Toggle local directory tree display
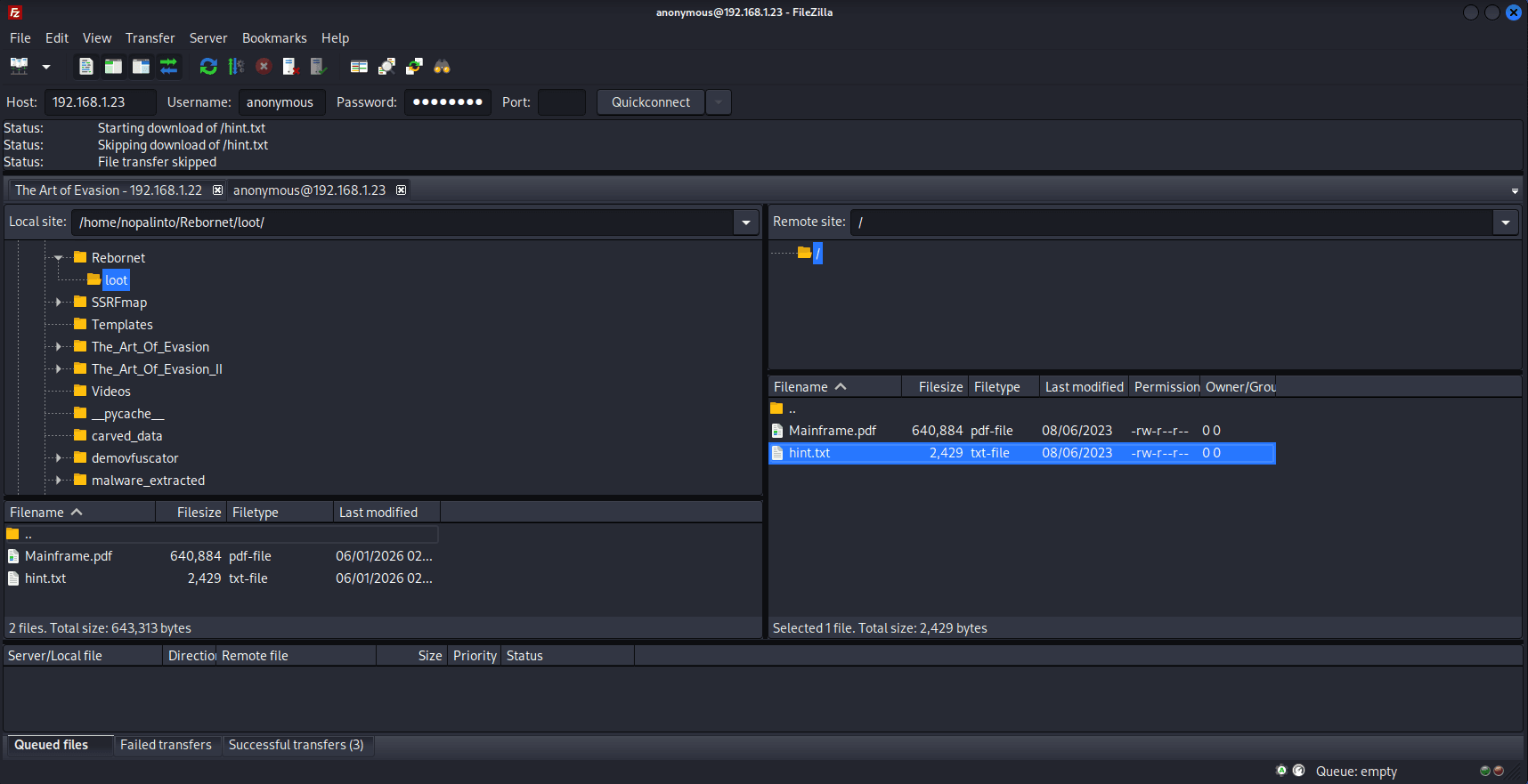Screen dimensions: 1528x784 [113, 66]
